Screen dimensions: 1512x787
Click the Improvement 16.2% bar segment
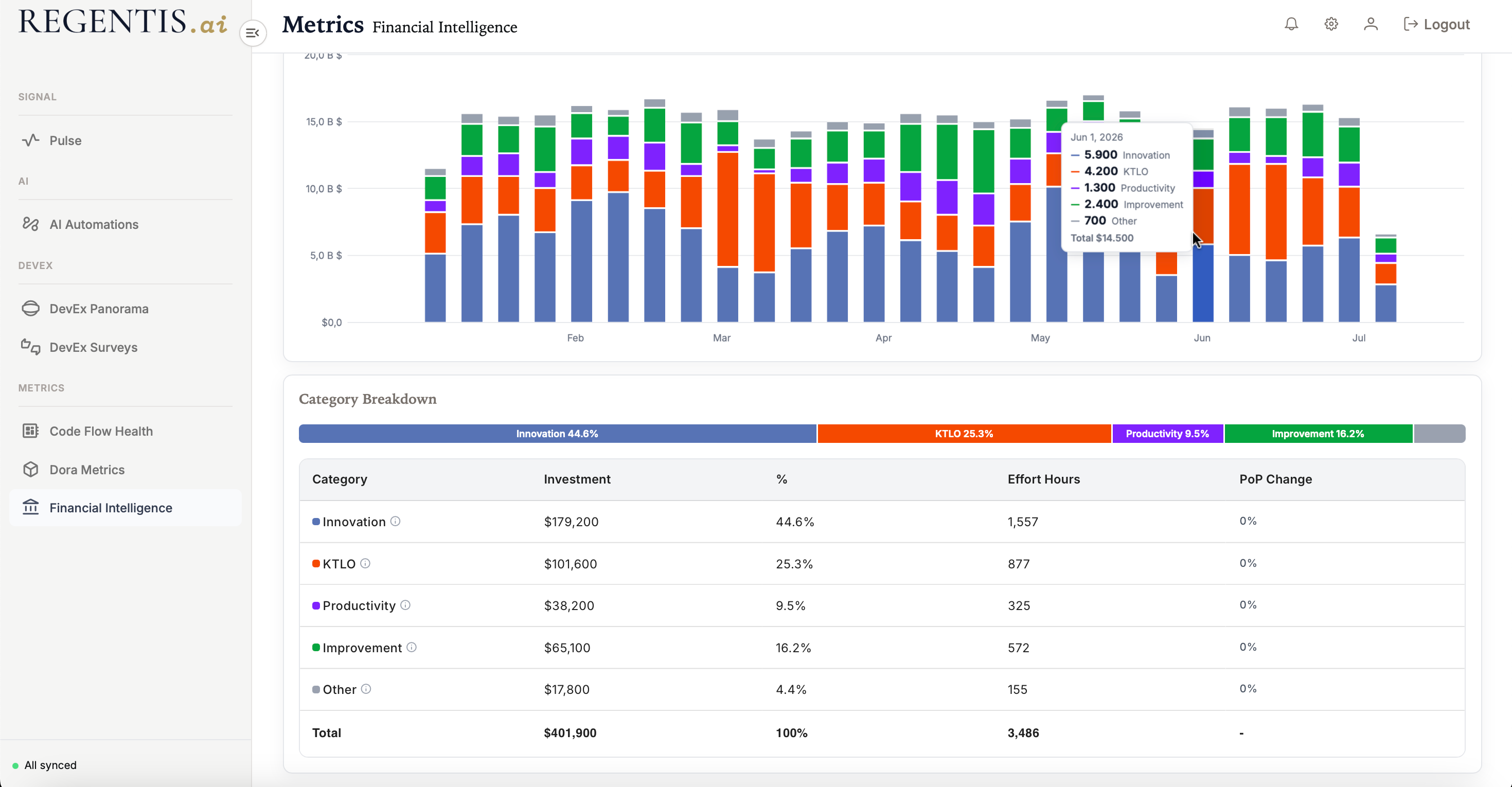[x=1318, y=434]
